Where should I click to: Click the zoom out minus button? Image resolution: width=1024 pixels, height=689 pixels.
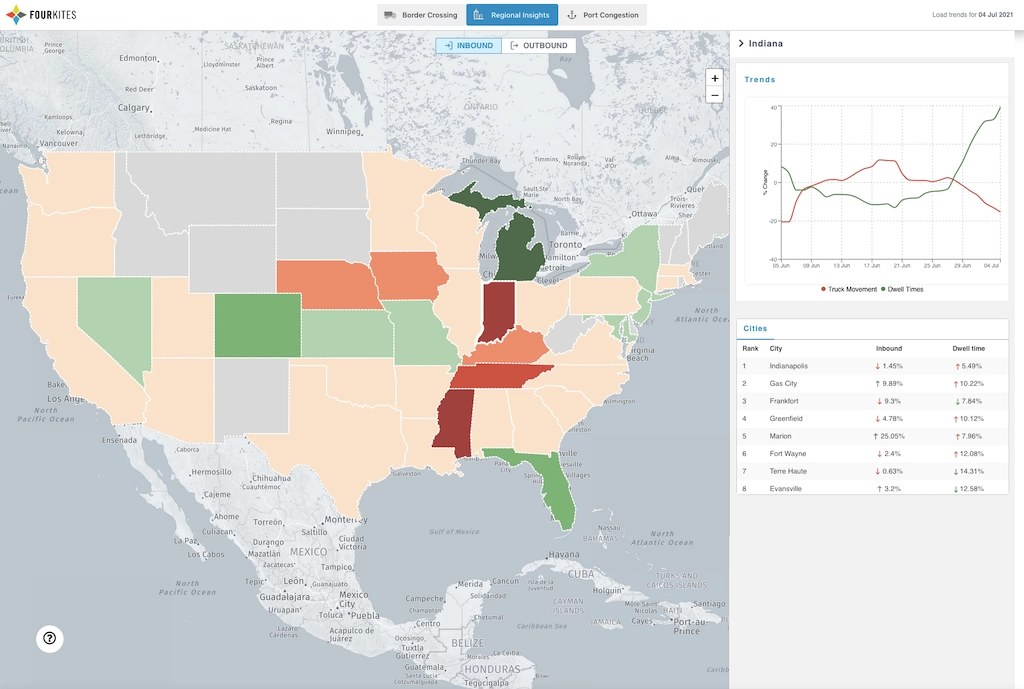pos(714,95)
